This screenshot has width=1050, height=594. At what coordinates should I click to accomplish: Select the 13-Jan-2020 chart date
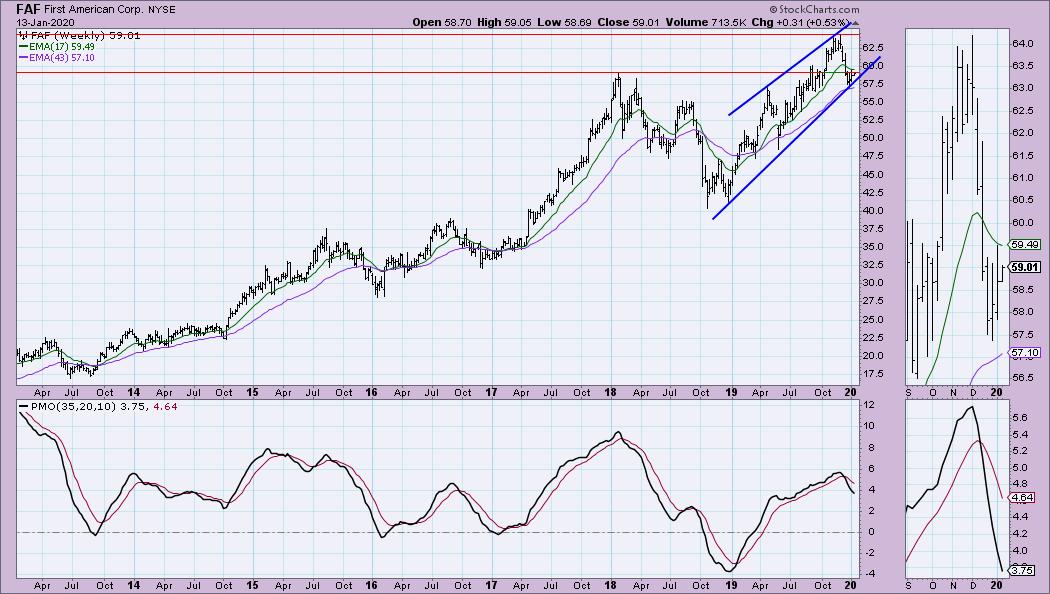(46, 23)
